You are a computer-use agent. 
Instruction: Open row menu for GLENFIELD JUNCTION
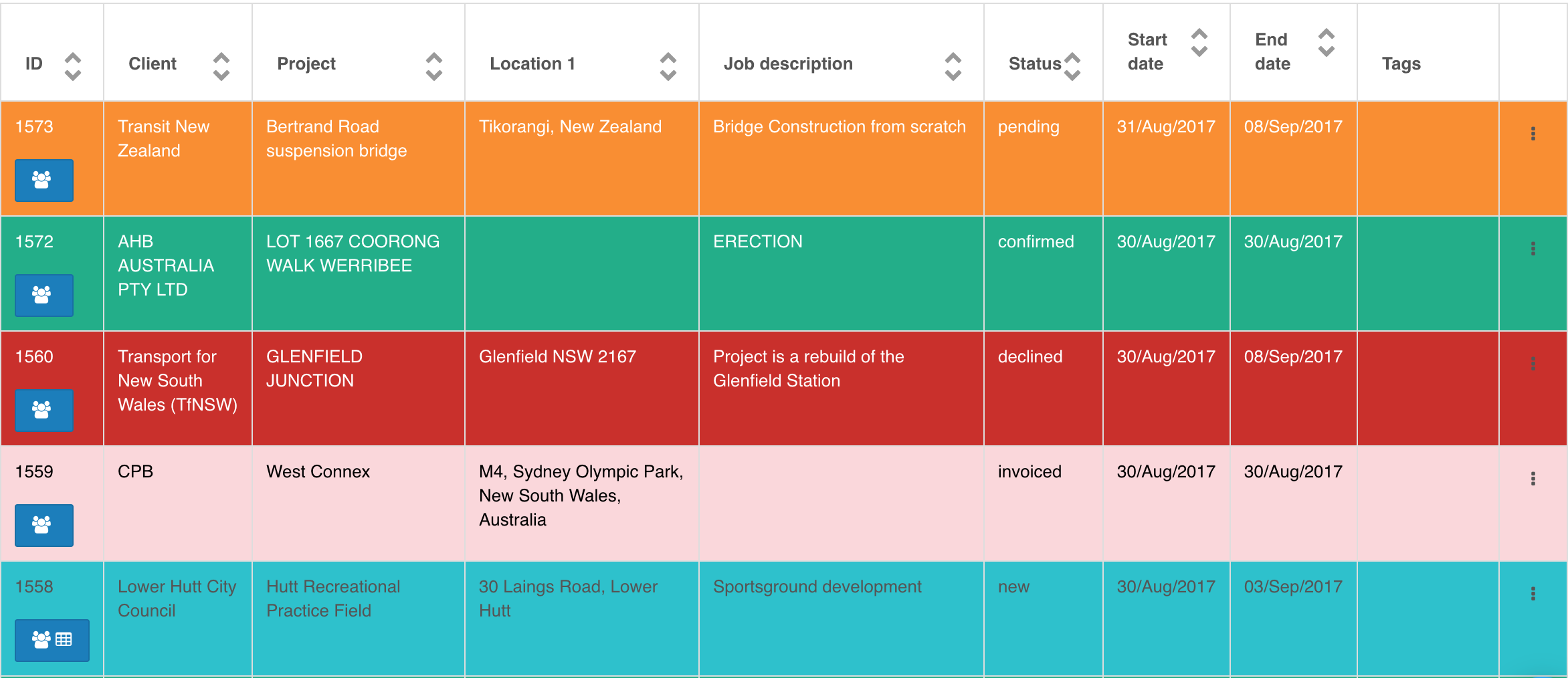(x=1533, y=364)
